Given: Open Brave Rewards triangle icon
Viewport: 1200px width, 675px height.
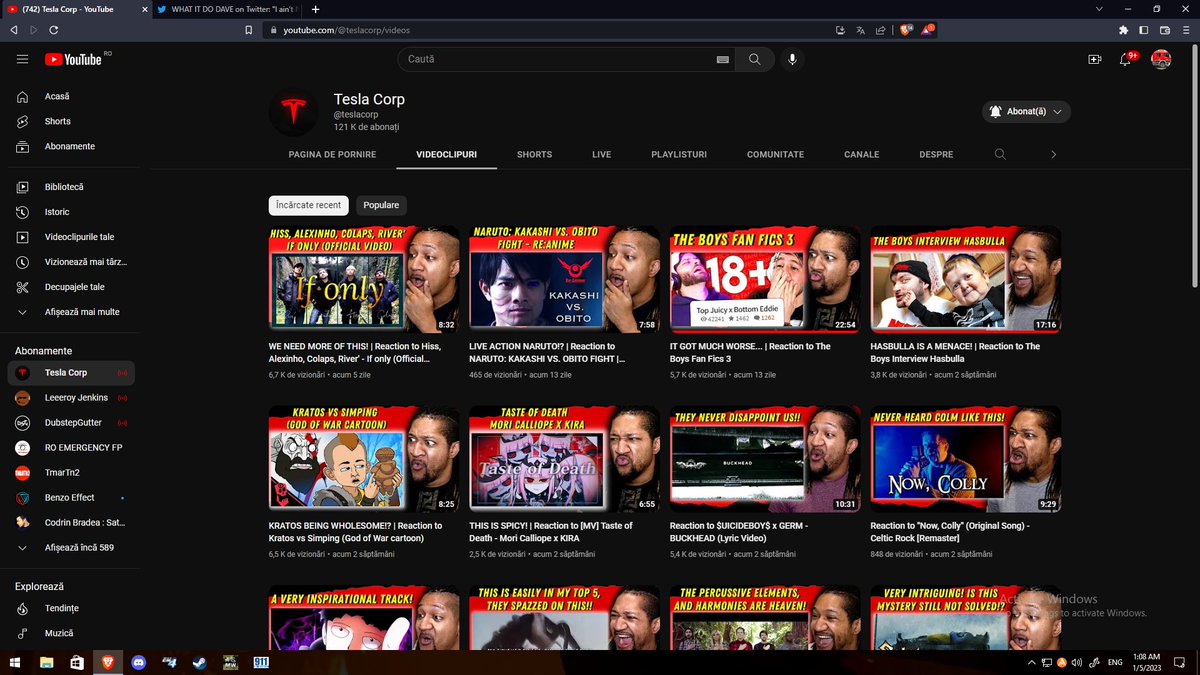Looking at the screenshot, I should point(928,30).
